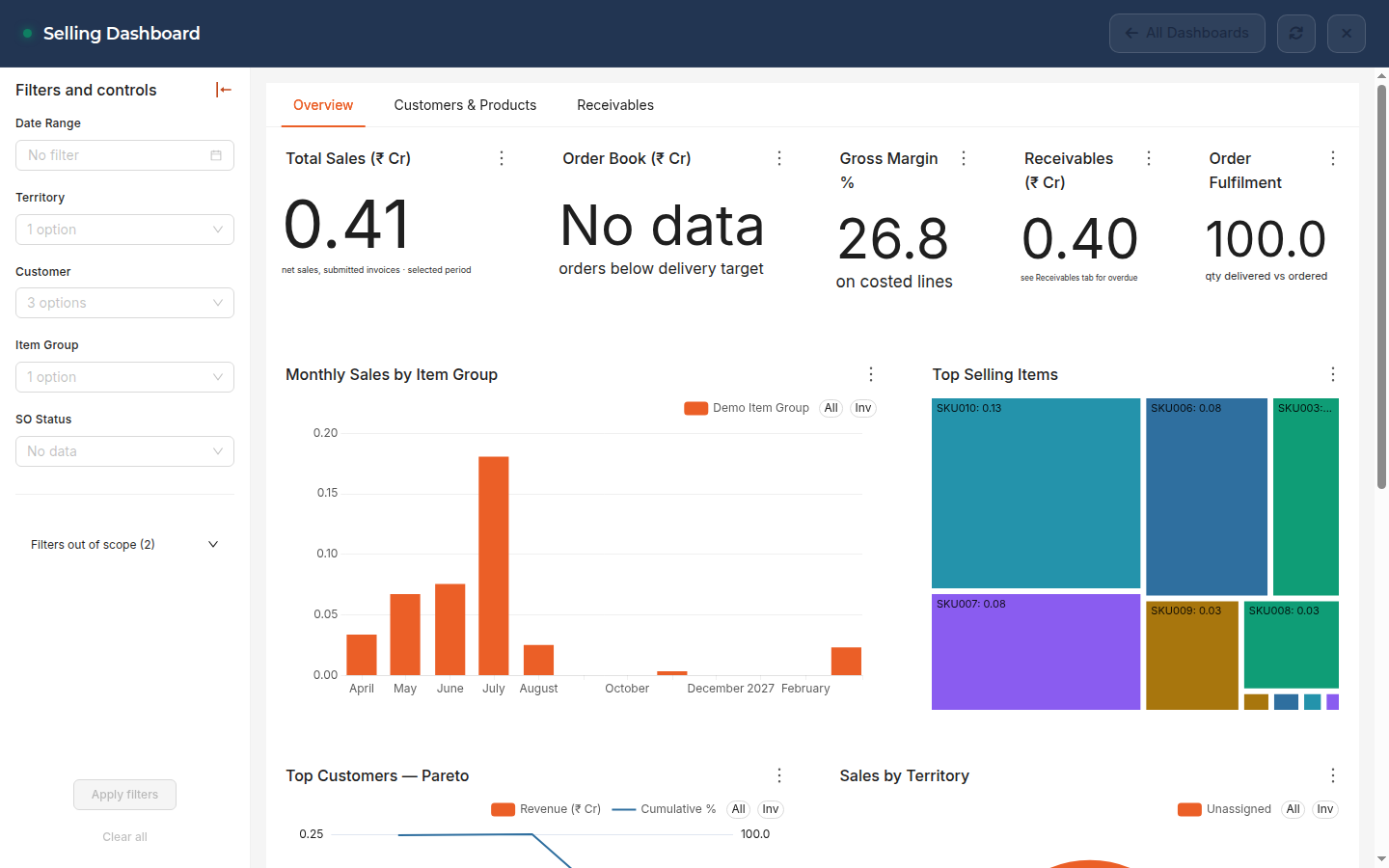This screenshot has height=868, width=1389.
Task: Toggle Unassigned legend in Sales by Territory
Action: (x=1225, y=809)
